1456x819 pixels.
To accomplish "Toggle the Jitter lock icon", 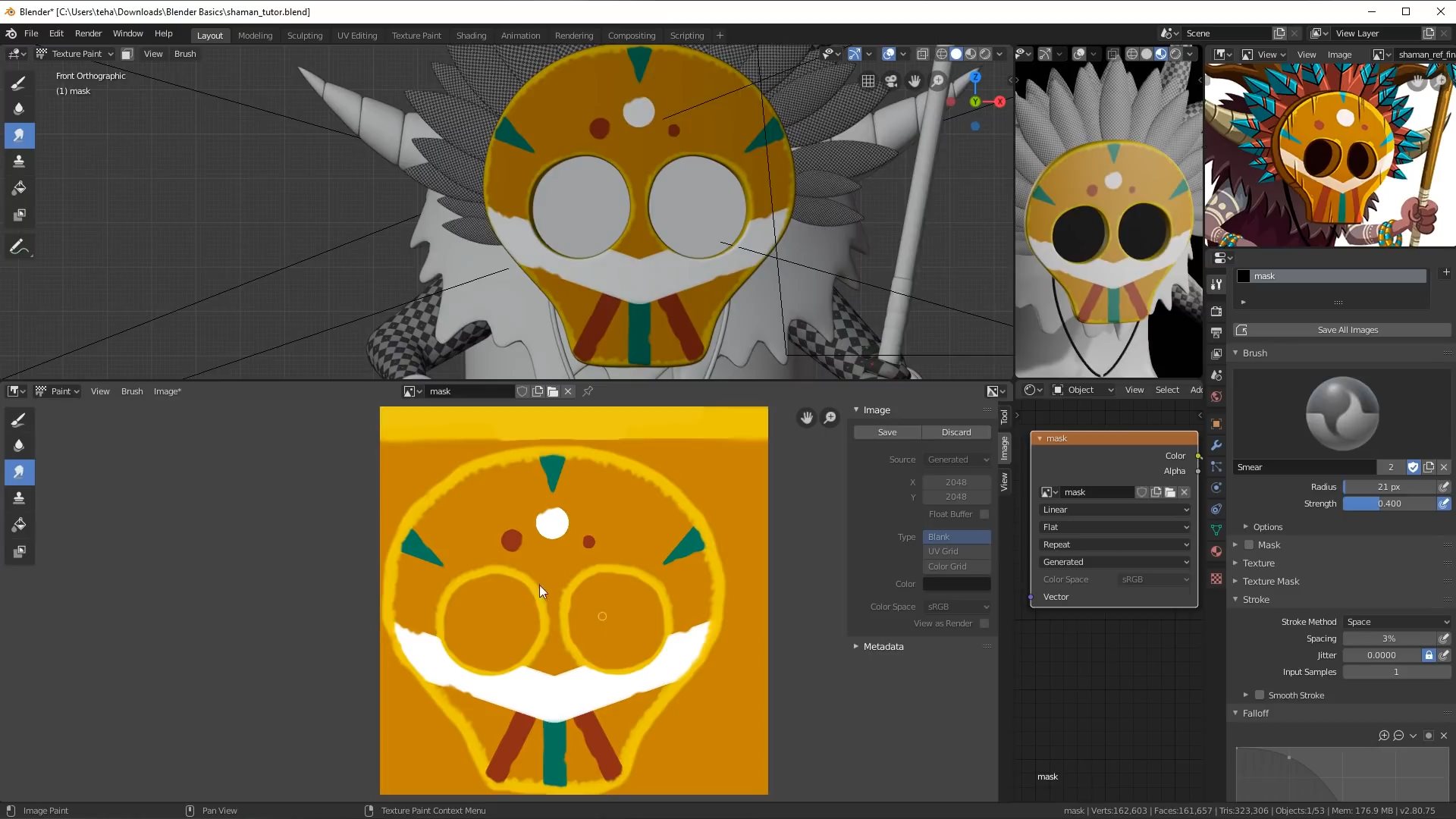I will point(1429,655).
